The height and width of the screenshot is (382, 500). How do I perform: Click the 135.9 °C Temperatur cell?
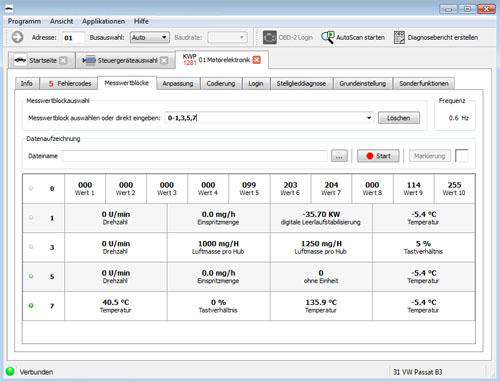click(x=321, y=306)
